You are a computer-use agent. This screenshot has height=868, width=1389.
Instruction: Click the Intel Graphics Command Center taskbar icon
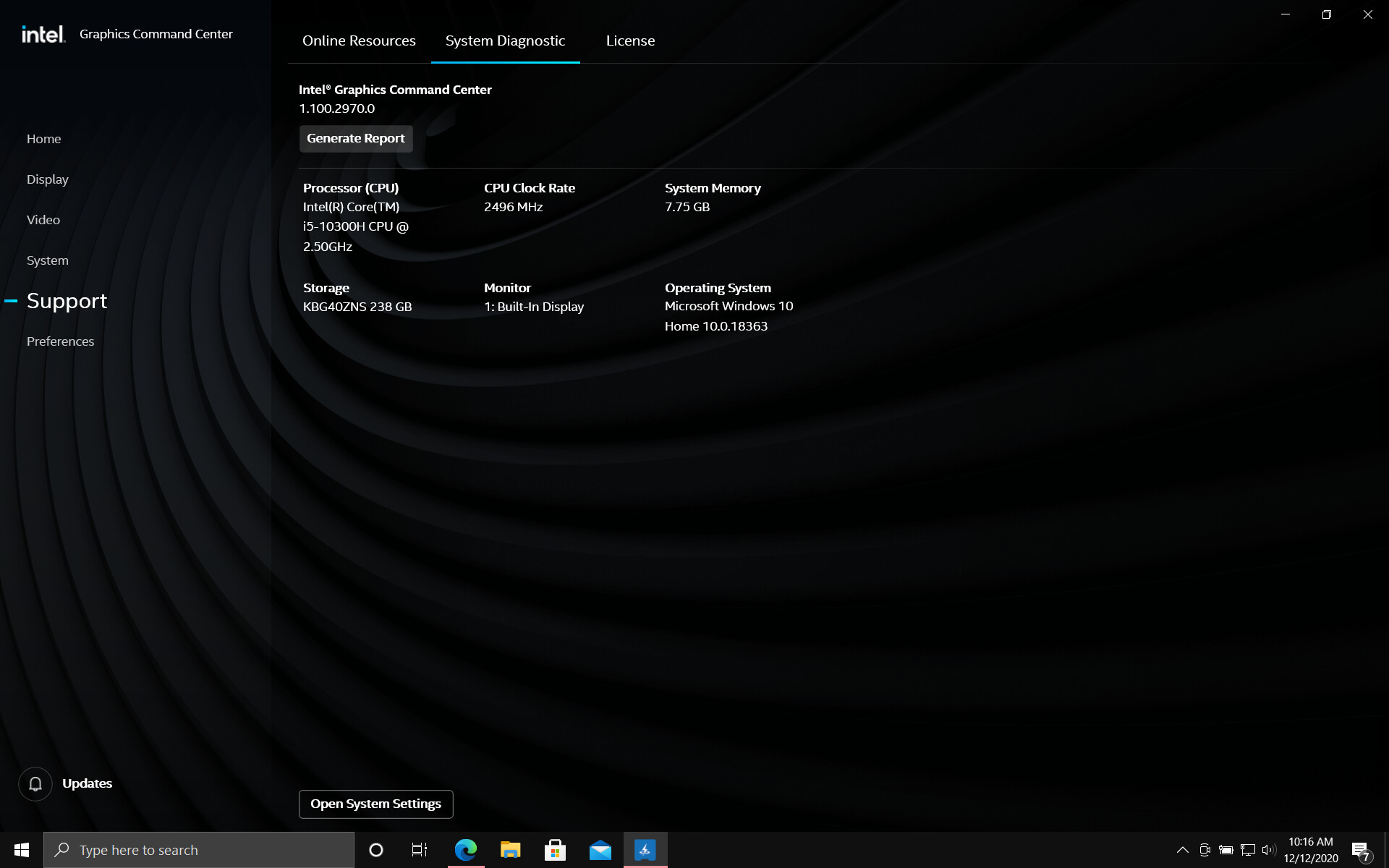[645, 850]
